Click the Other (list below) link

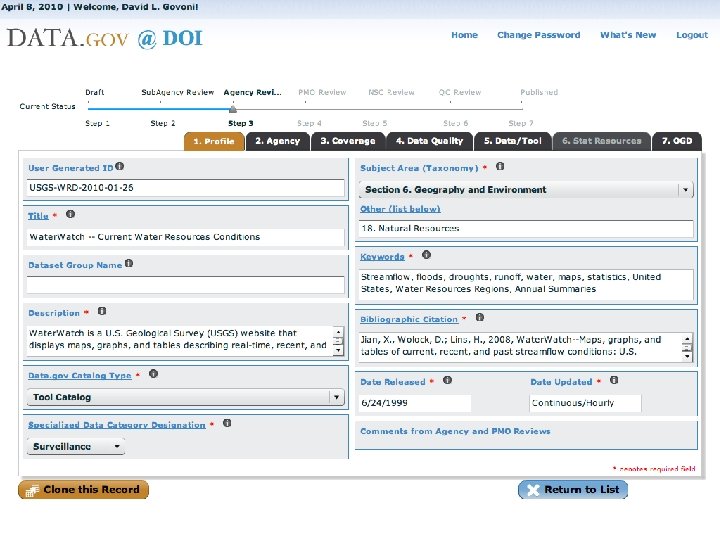point(400,209)
